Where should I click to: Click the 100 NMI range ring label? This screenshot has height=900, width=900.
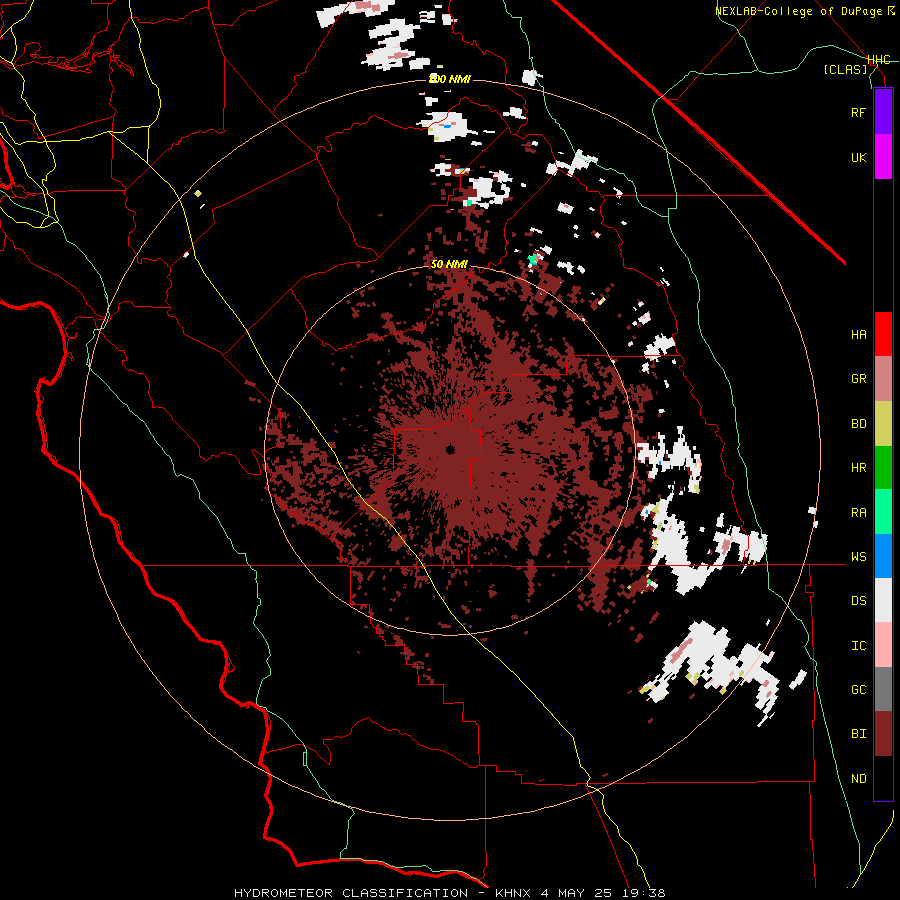tap(450, 79)
